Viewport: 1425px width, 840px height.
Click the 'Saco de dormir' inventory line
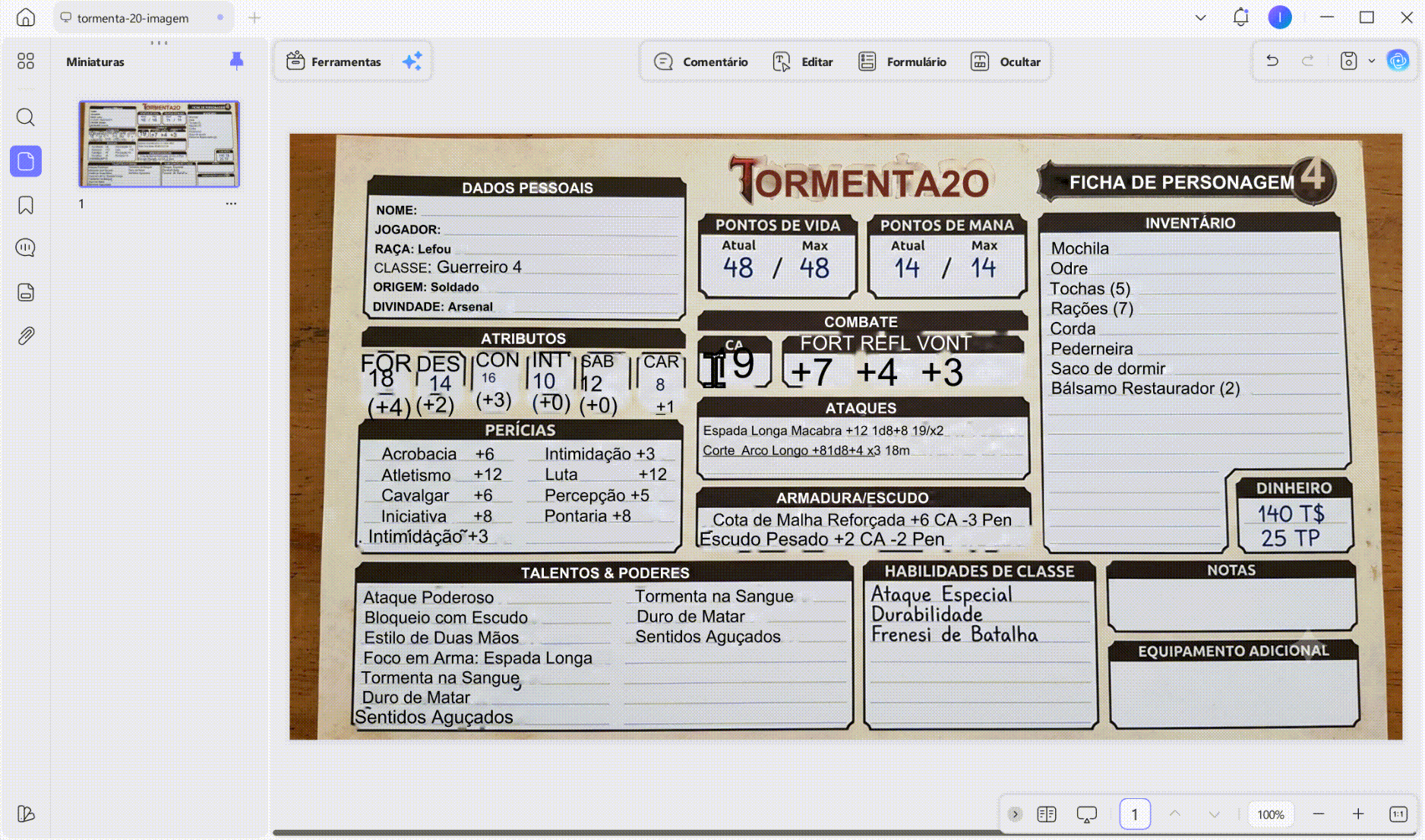tap(1107, 369)
